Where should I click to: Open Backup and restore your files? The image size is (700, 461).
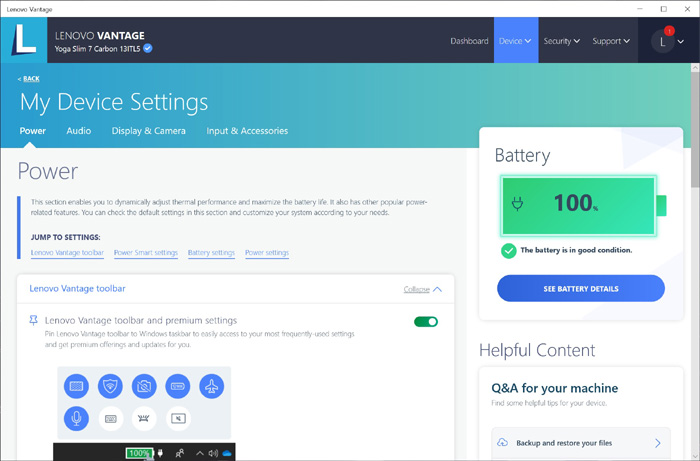[x=581, y=443]
